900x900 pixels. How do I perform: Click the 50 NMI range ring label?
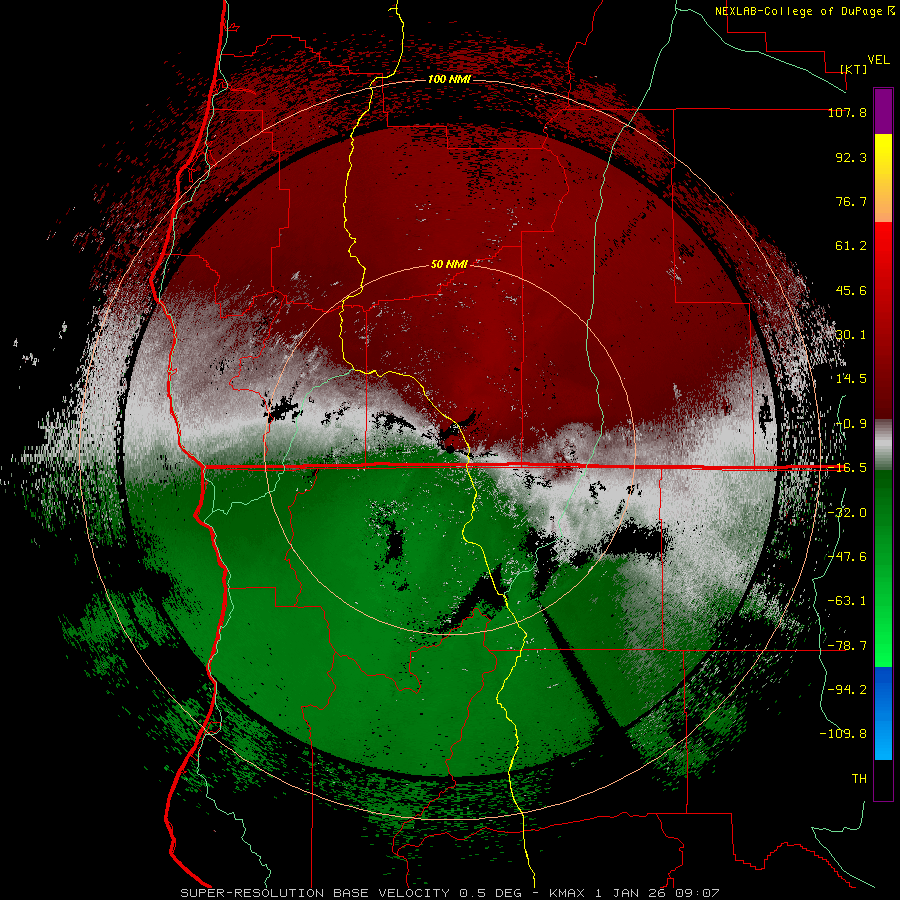tap(449, 264)
